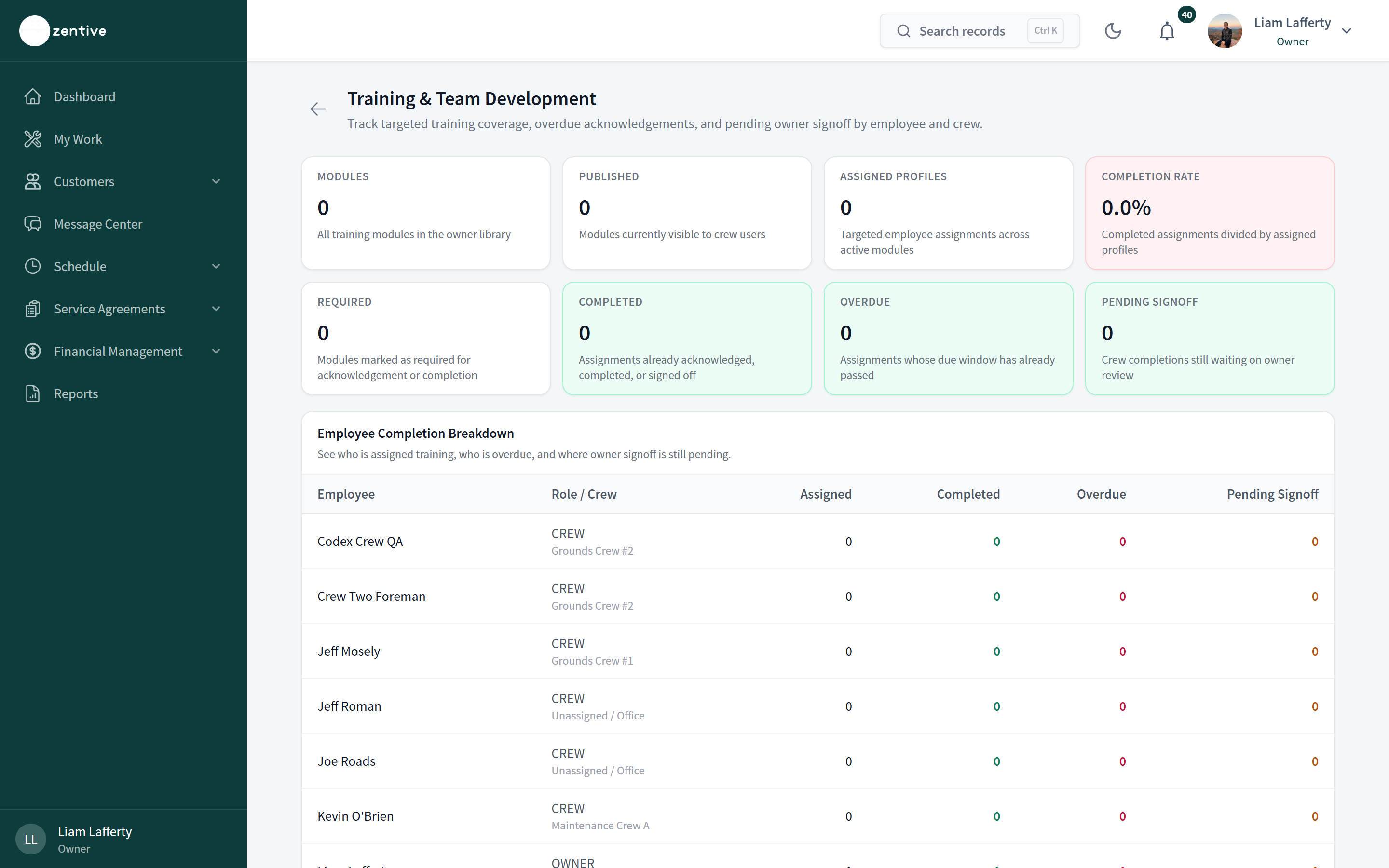The image size is (1389, 868).
Task: Select Financial Management in the sidebar
Action: 123,352
